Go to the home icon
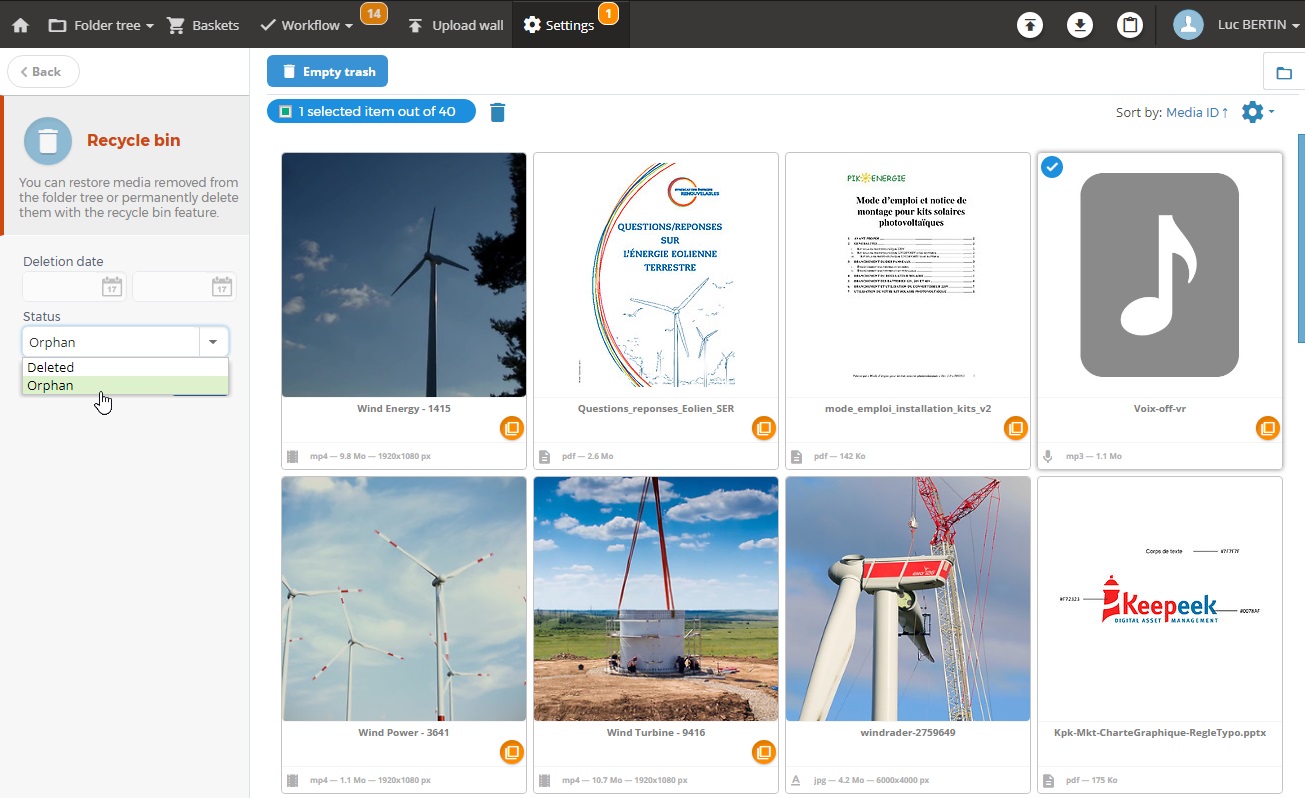 pos(20,25)
